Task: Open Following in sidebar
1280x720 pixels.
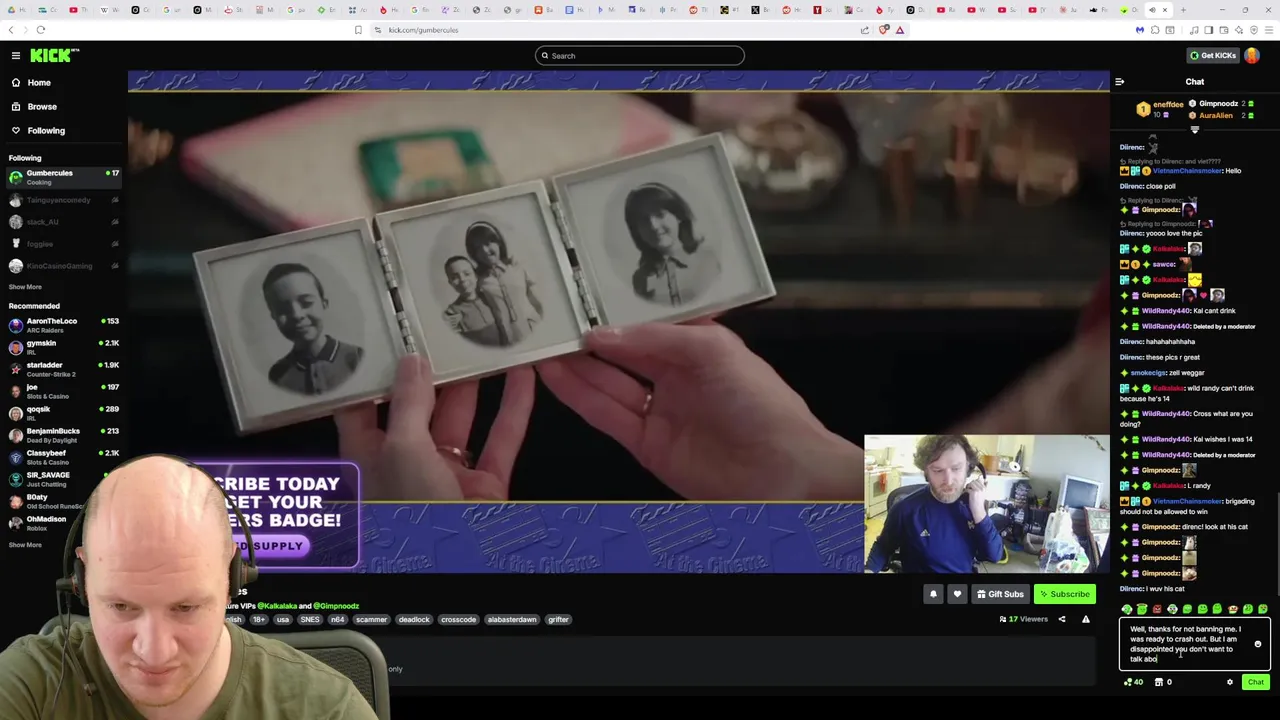Action: (x=45, y=130)
